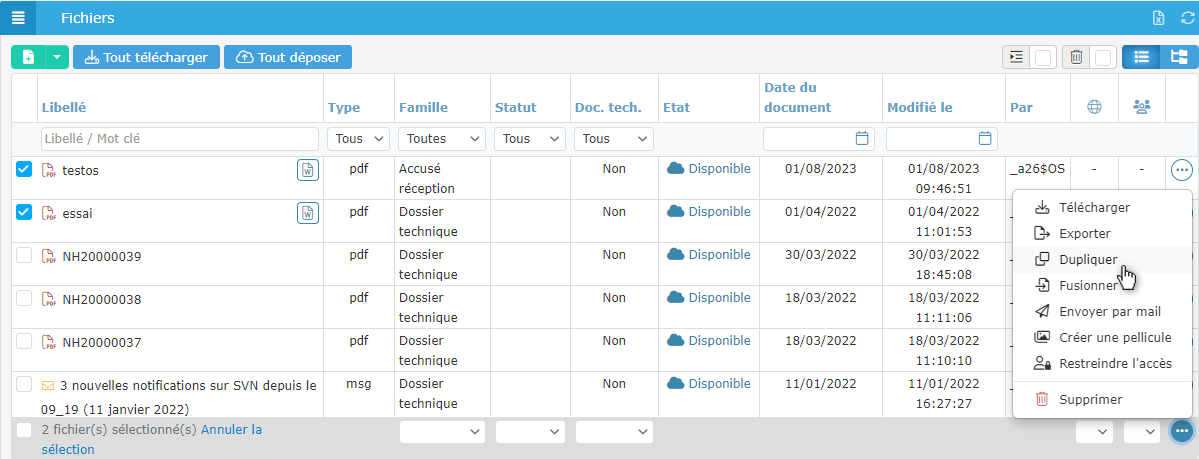1199x459 pixels.
Task: Click the refresh icon in the header
Action: [x=1187, y=18]
